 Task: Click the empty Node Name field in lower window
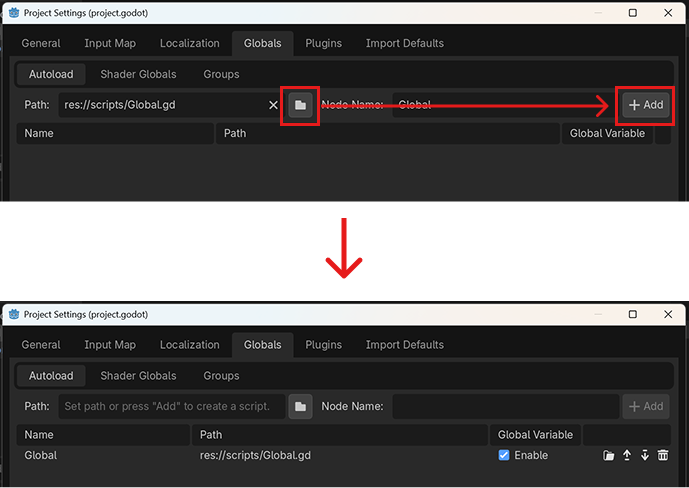click(x=505, y=406)
